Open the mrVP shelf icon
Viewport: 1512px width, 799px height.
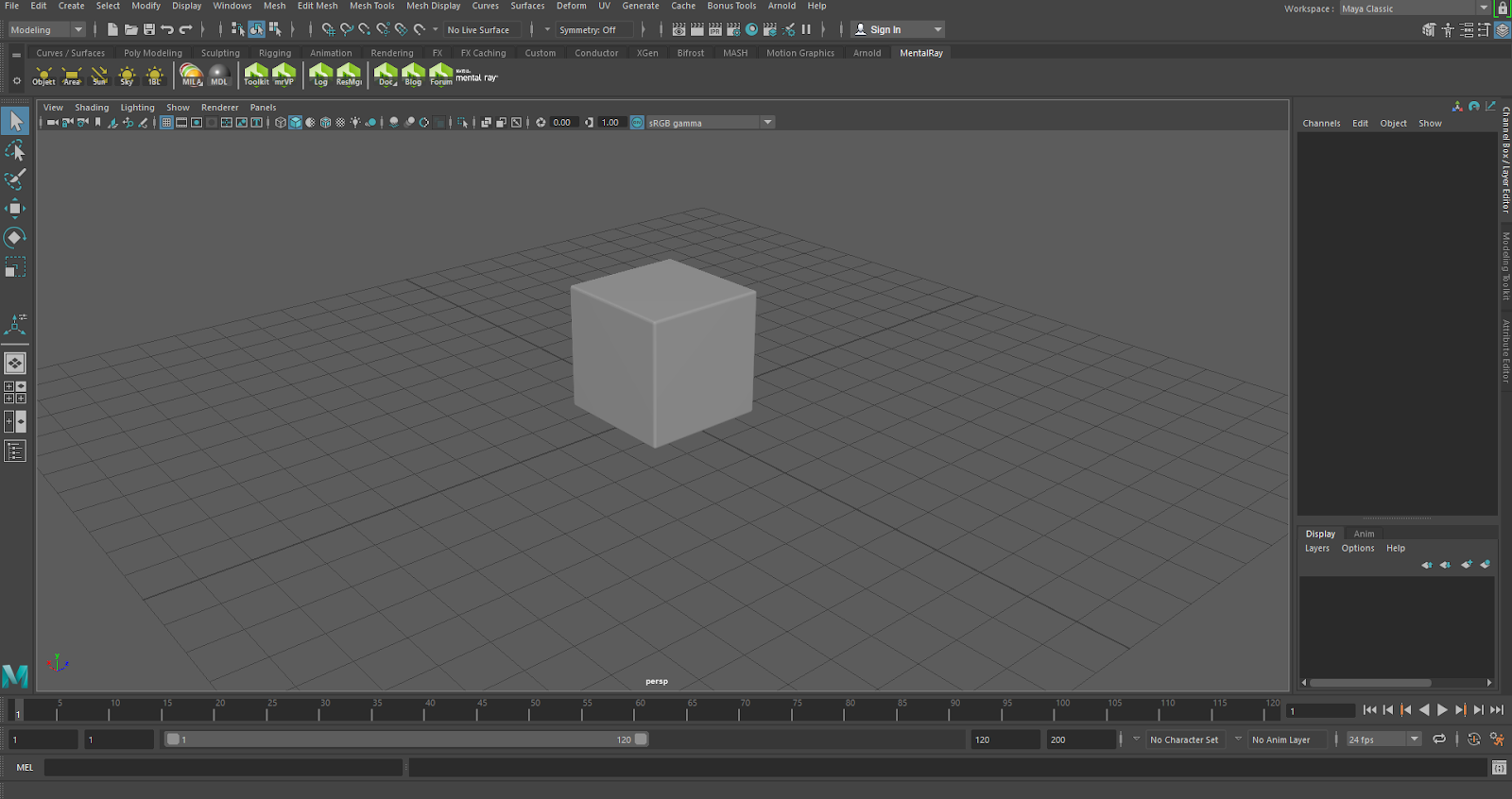284,76
